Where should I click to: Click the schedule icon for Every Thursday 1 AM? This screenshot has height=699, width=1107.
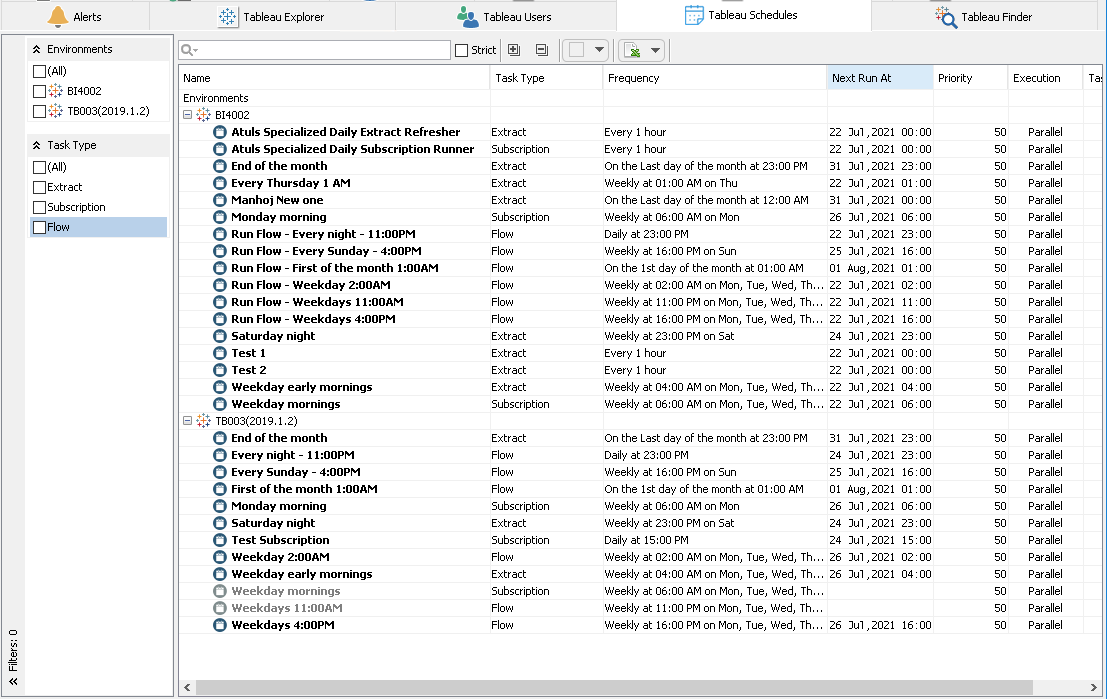[220, 183]
